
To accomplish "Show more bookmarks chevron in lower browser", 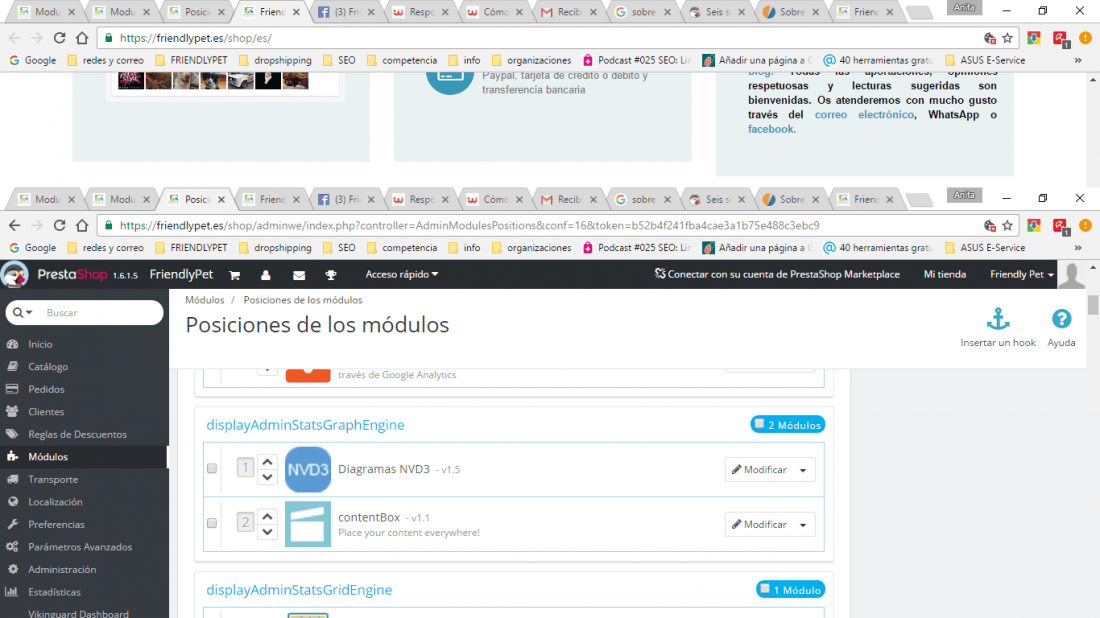I will click(x=1078, y=248).
